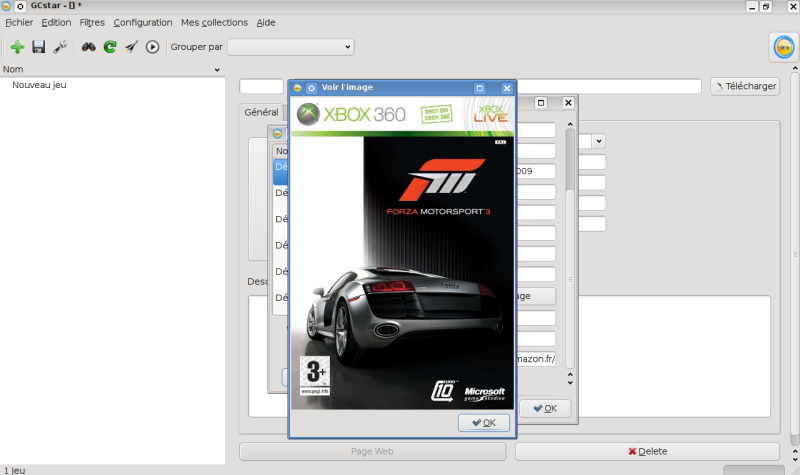Click the play button in the toolbar

coord(152,47)
